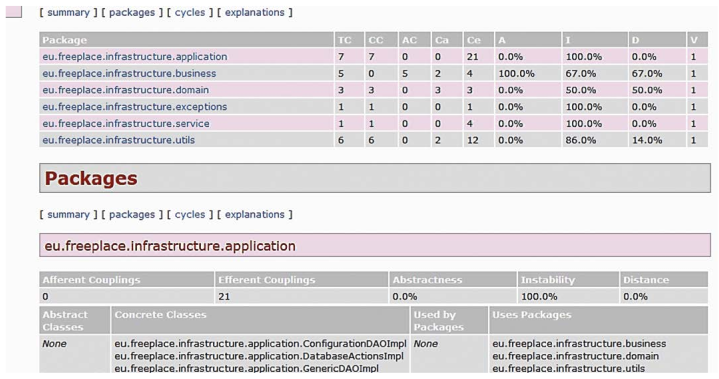Select the 100.0% abstractness in business row
The image size is (719, 379).
[x=516, y=73]
